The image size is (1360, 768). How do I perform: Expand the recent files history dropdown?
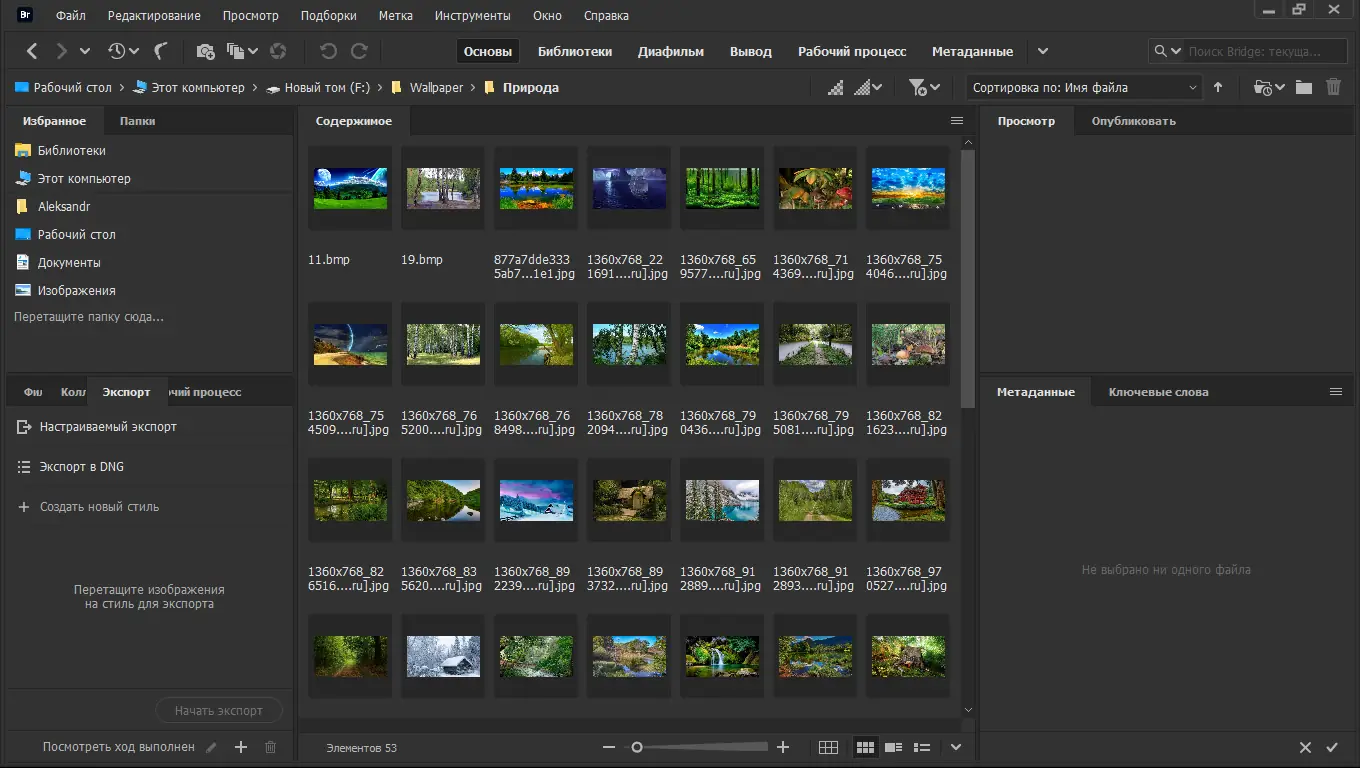134,51
